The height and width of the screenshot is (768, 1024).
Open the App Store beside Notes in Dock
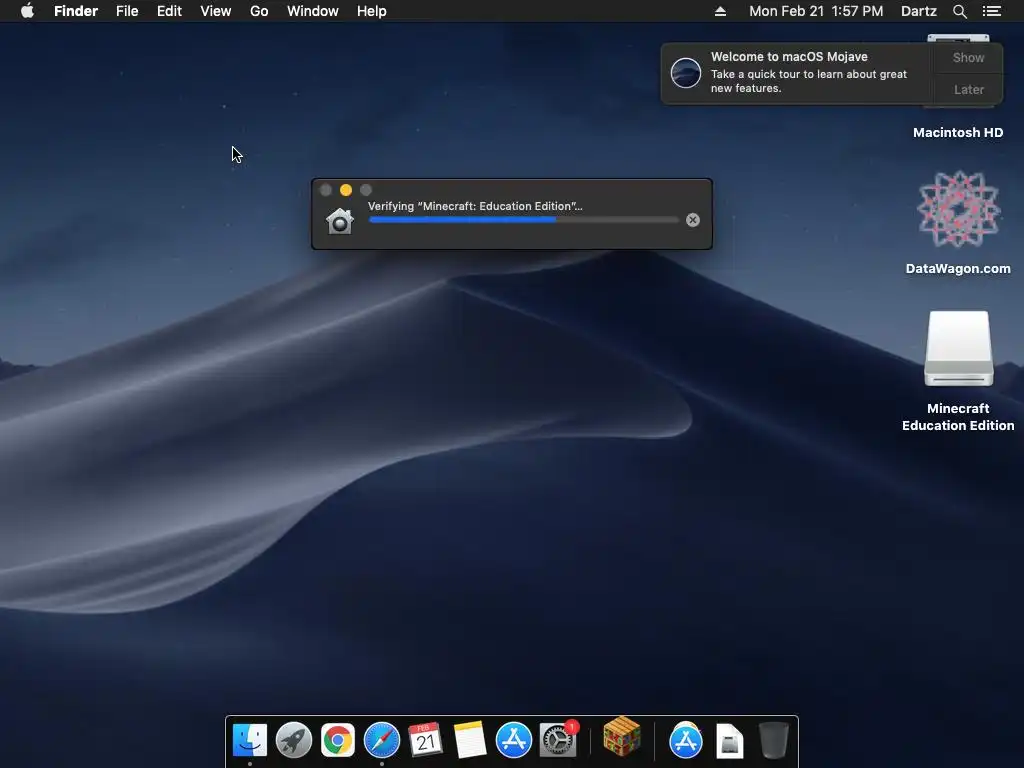513,741
